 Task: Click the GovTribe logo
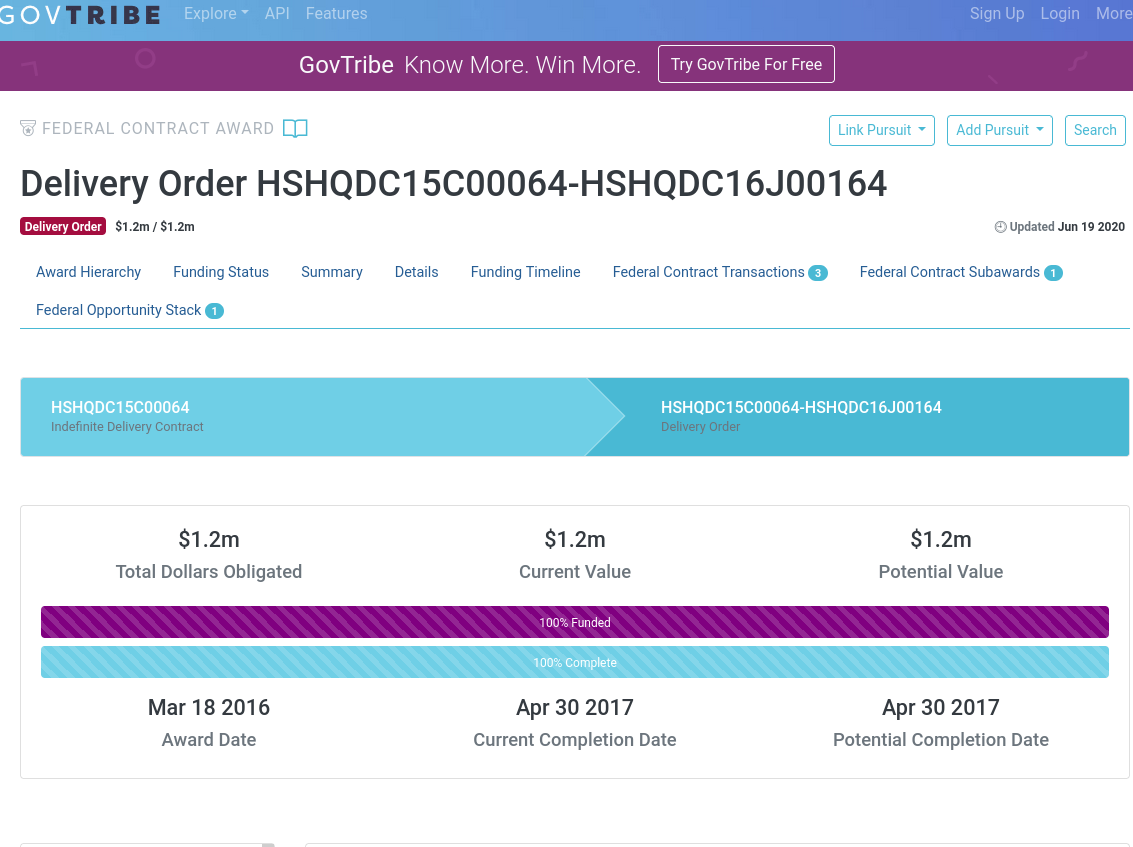pyautogui.click(x=79, y=14)
